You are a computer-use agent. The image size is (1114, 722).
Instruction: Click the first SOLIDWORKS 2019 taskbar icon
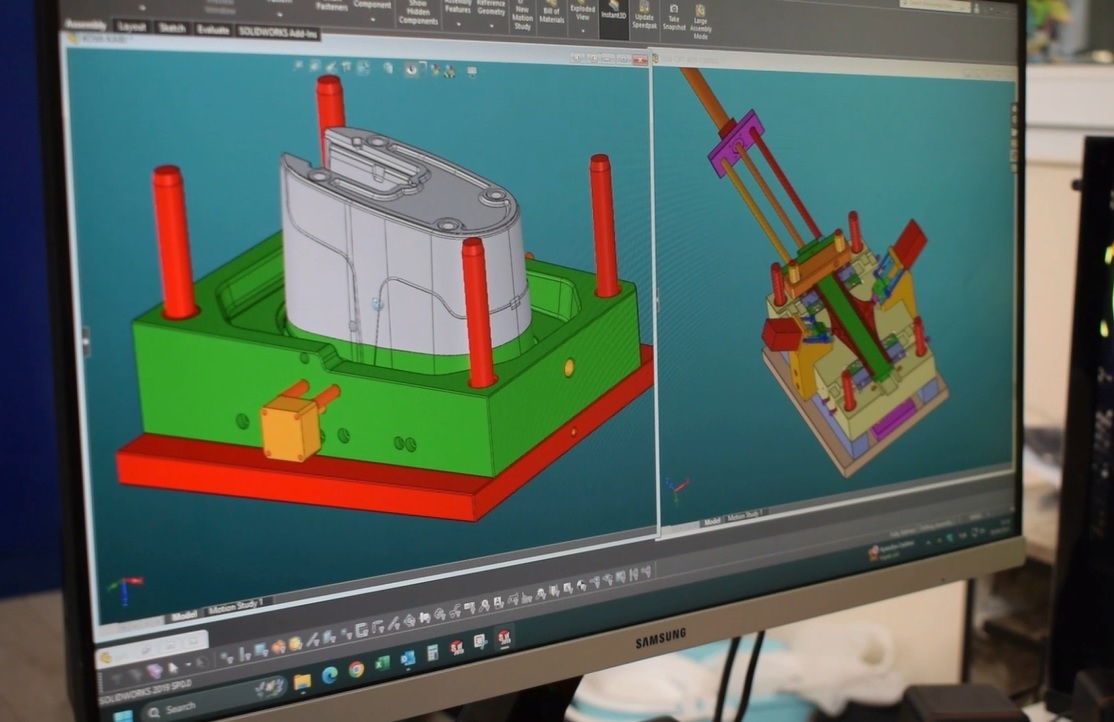[456, 648]
